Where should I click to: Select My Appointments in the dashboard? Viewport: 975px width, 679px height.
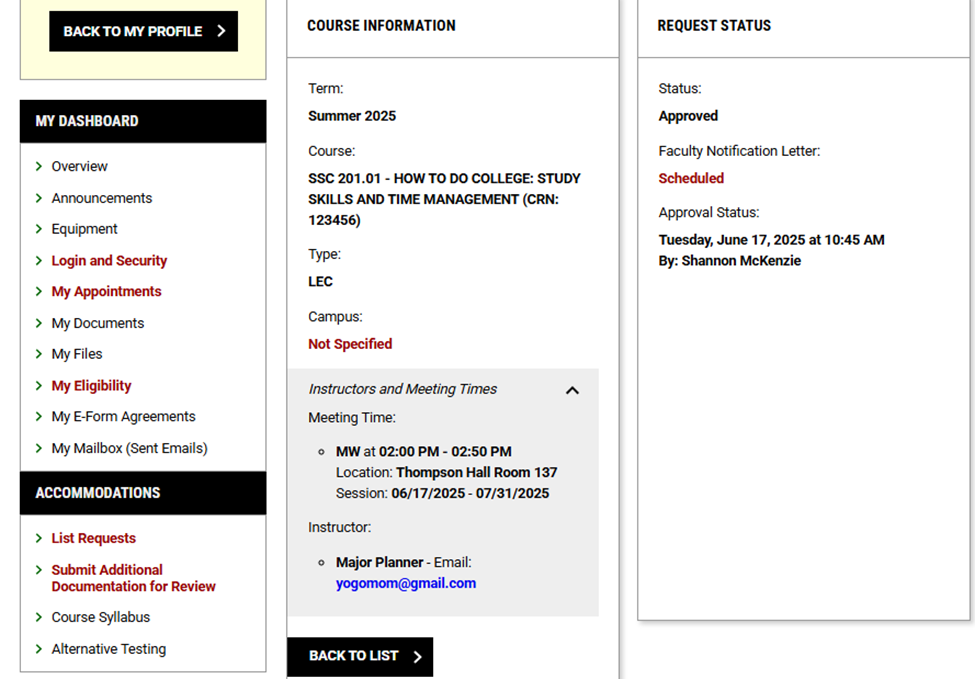[x=106, y=292]
